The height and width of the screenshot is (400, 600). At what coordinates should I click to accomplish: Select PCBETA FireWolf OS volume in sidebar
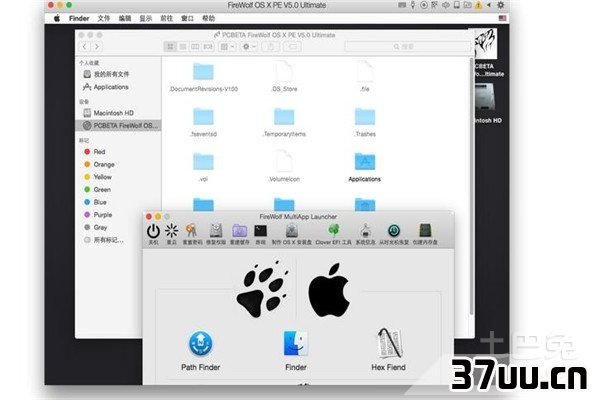[119, 126]
